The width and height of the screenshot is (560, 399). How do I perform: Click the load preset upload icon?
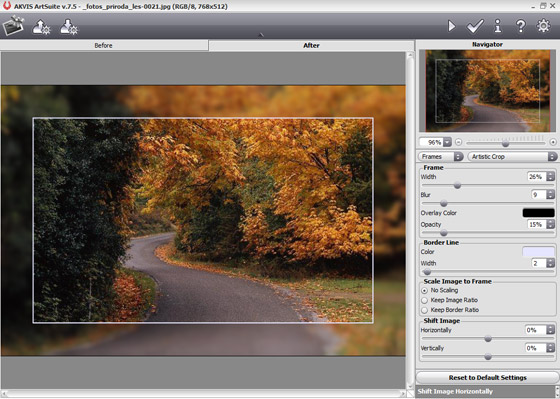coord(41,27)
